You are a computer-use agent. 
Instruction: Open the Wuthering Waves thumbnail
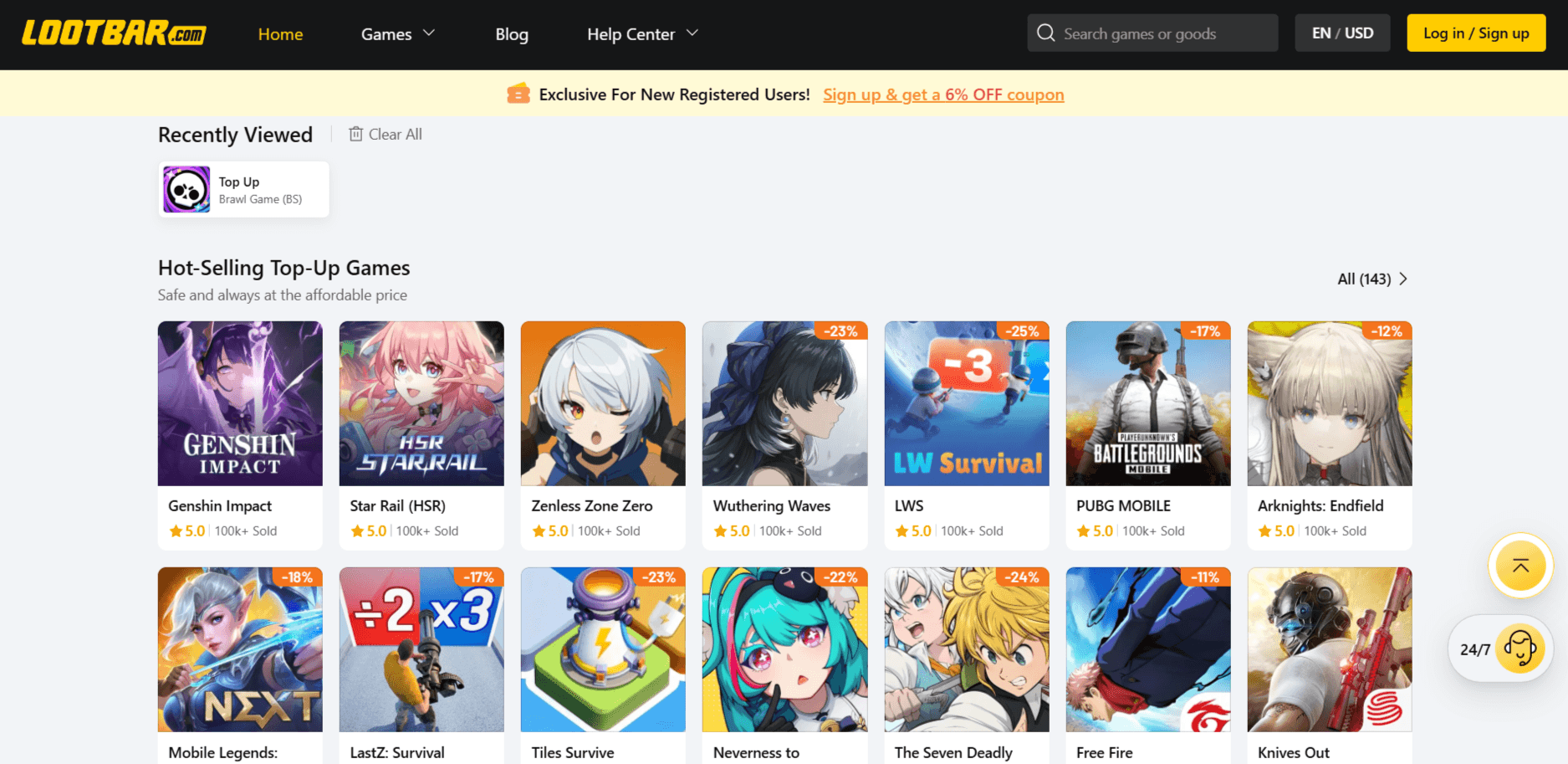click(x=784, y=403)
